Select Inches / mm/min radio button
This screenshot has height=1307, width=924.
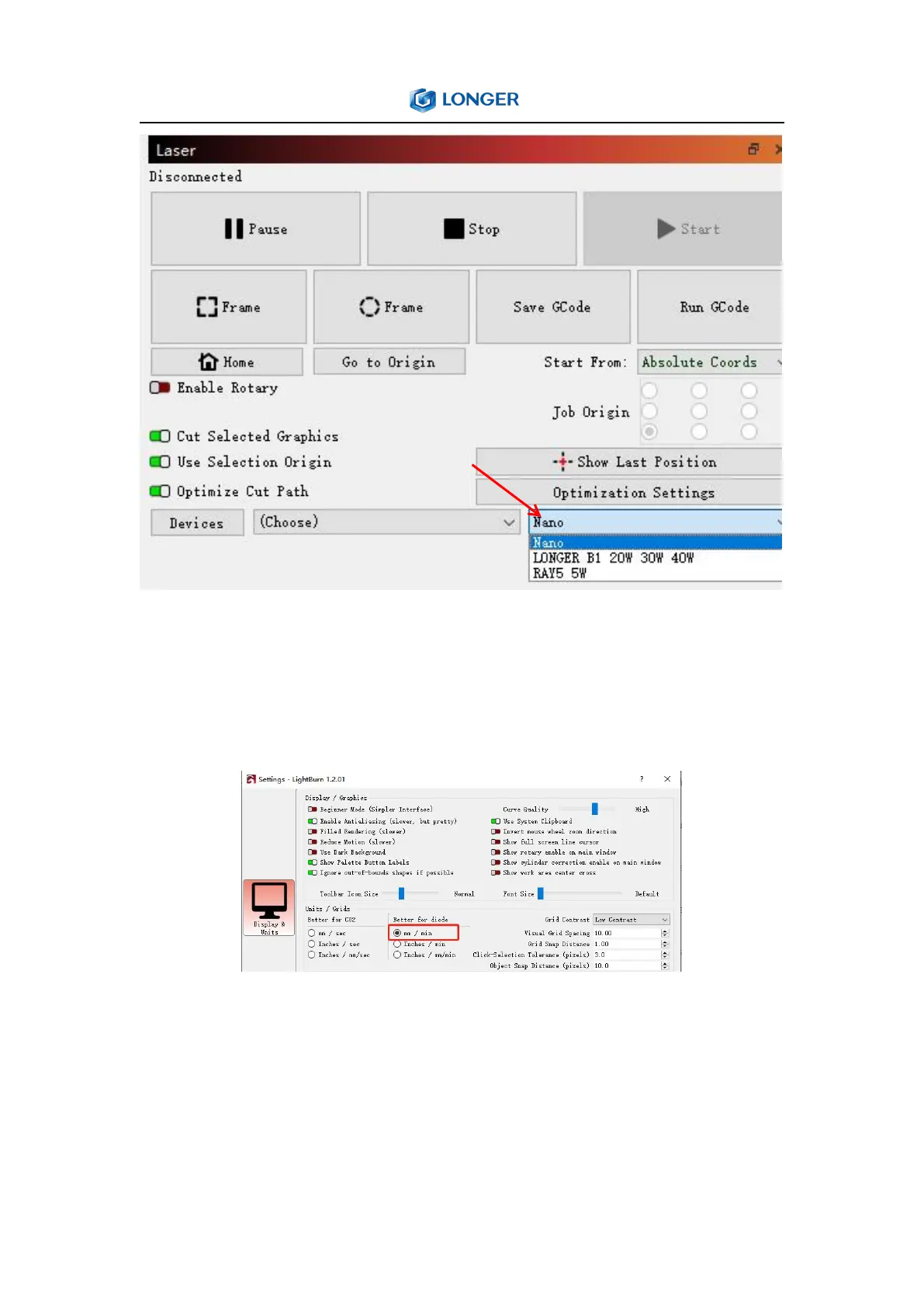click(397, 955)
